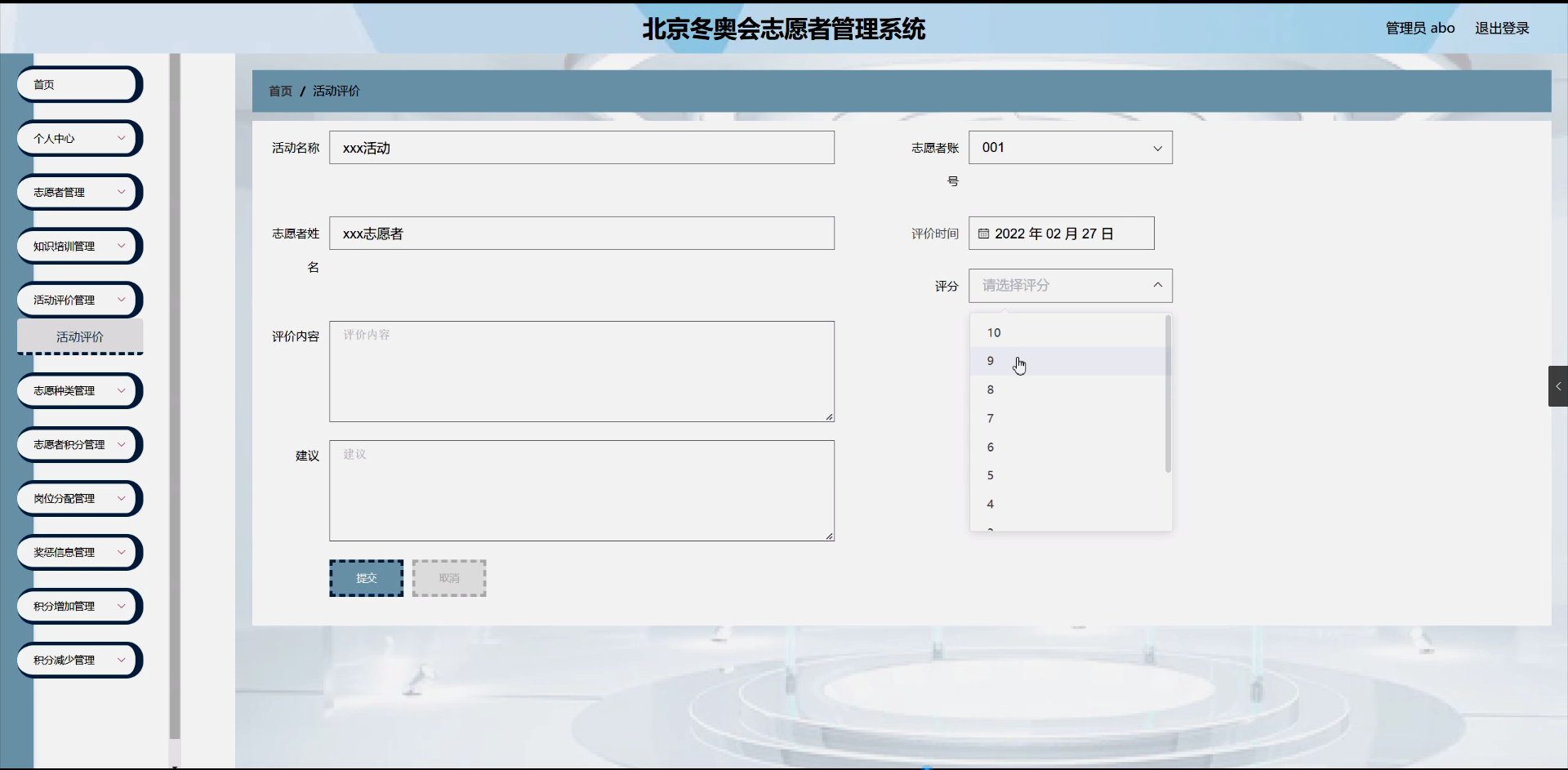Select the 活动评价 submenu item
The width and height of the screenshot is (1568, 770).
click(x=80, y=336)
